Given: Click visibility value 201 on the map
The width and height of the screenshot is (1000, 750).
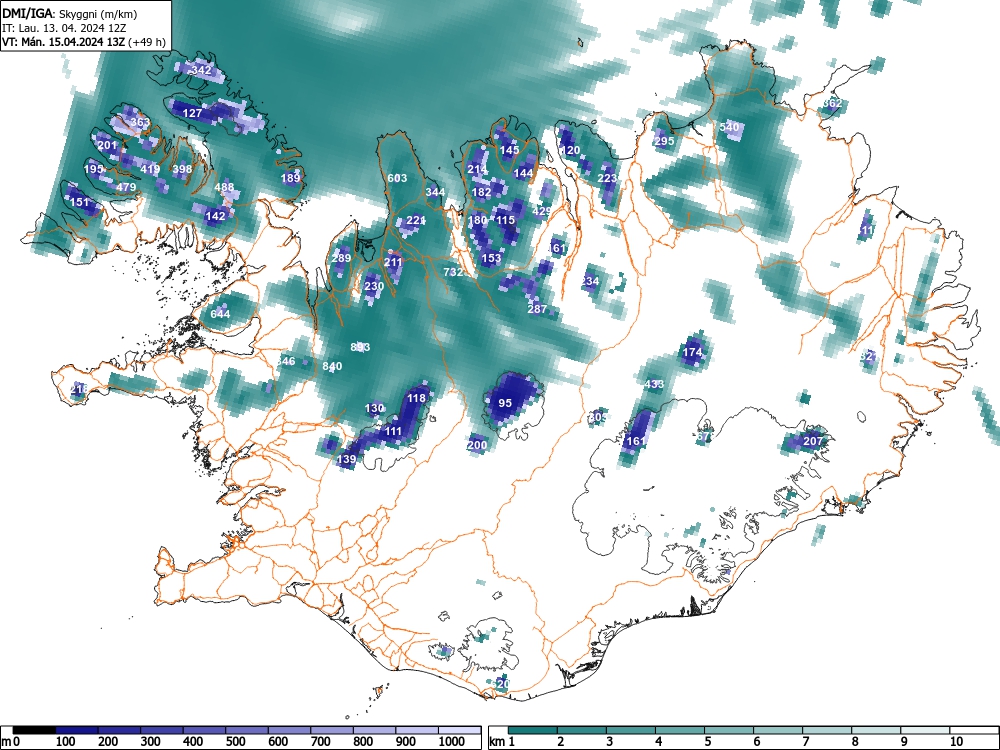Looking at the screenshot, I should tap(108, 145).
